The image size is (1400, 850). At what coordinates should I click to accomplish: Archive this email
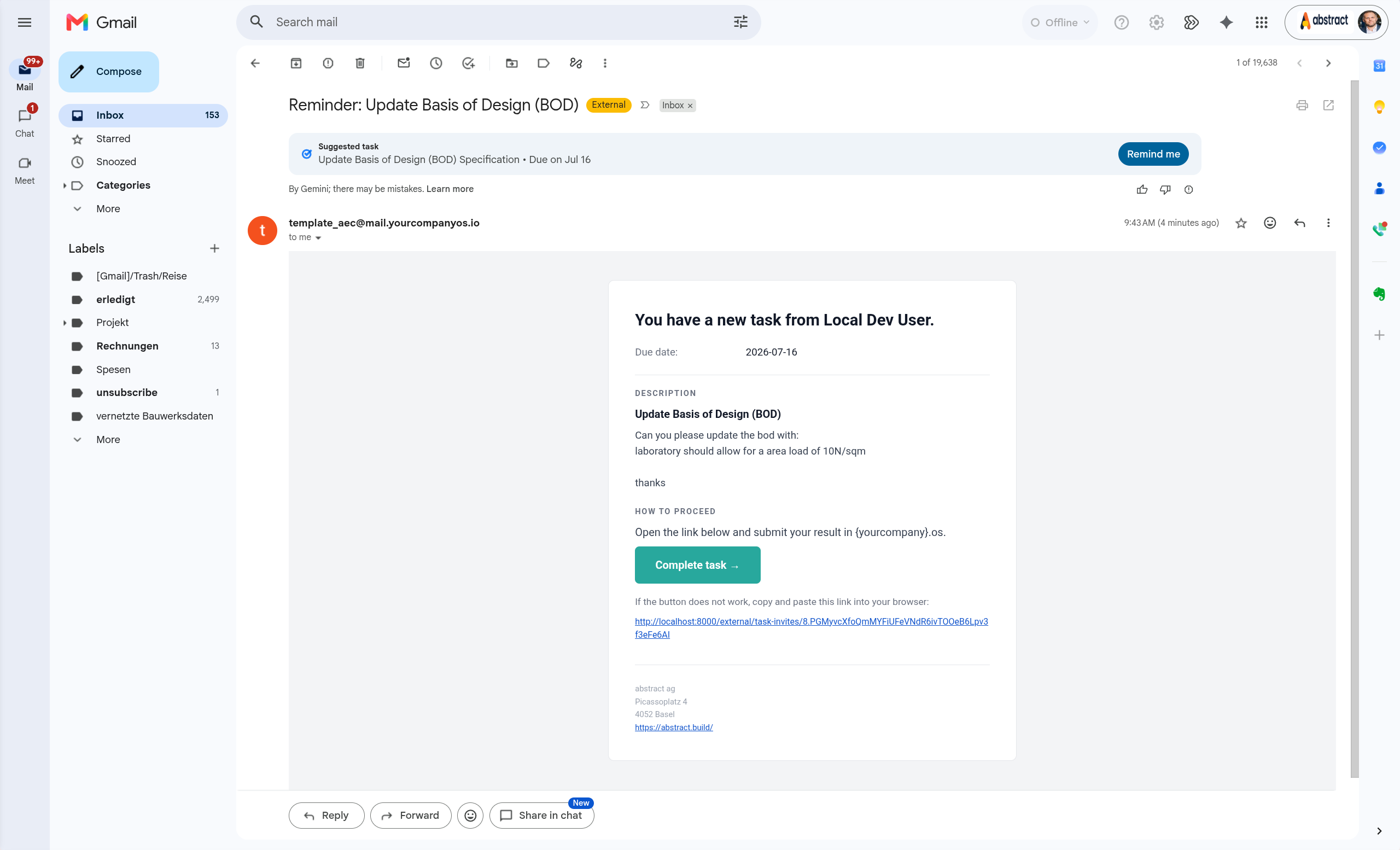(x=296, y=63)
